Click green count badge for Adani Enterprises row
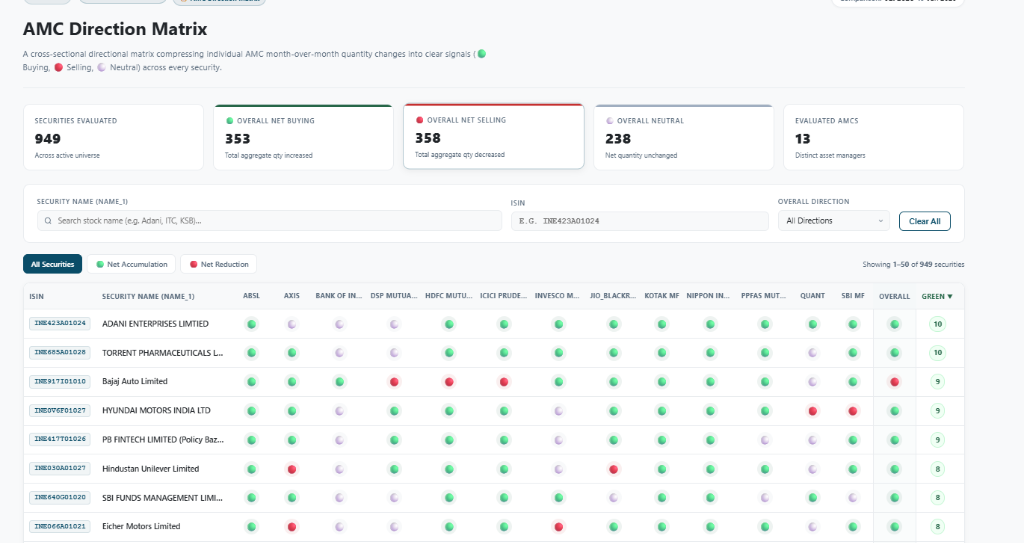This screenshot has height=543, width=1024. point(937,324)
